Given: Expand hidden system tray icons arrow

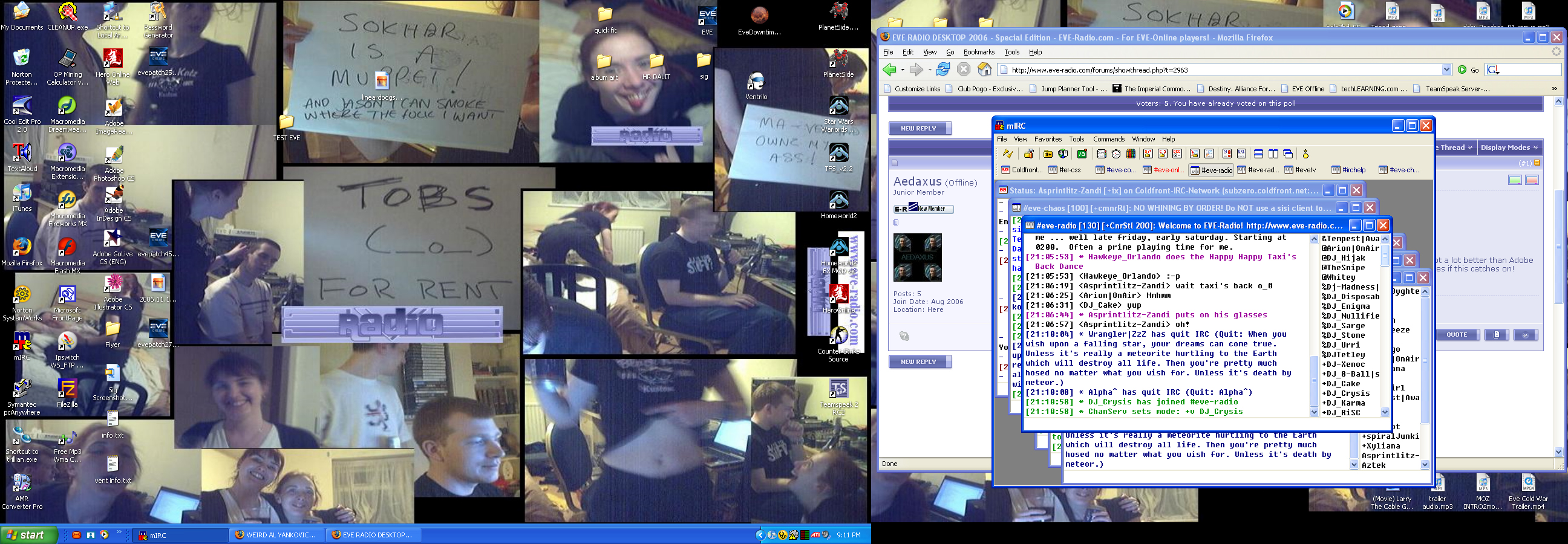Looking at the screenshot, I should [760, 536].
